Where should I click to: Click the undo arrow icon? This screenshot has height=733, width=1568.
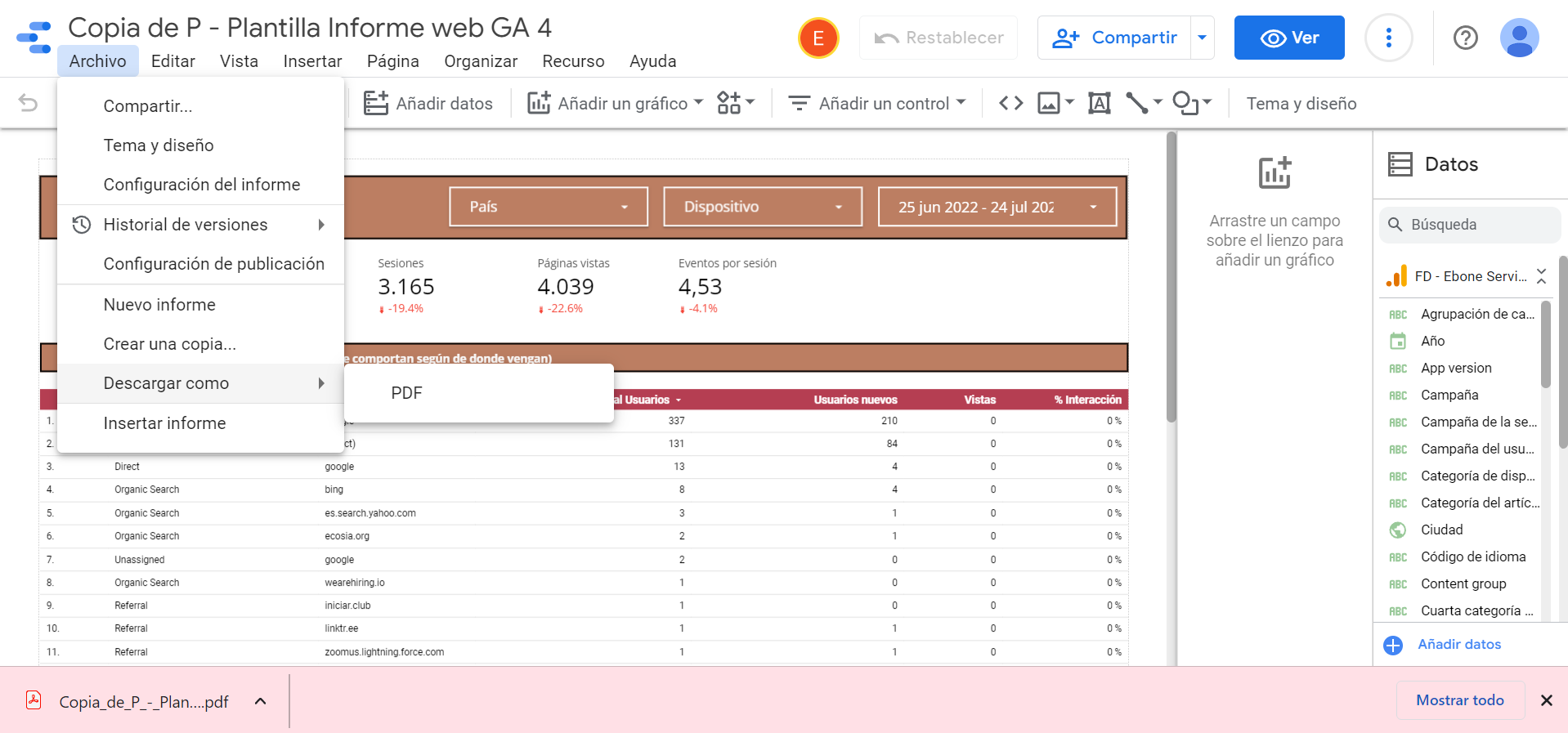tap(28, 103)
